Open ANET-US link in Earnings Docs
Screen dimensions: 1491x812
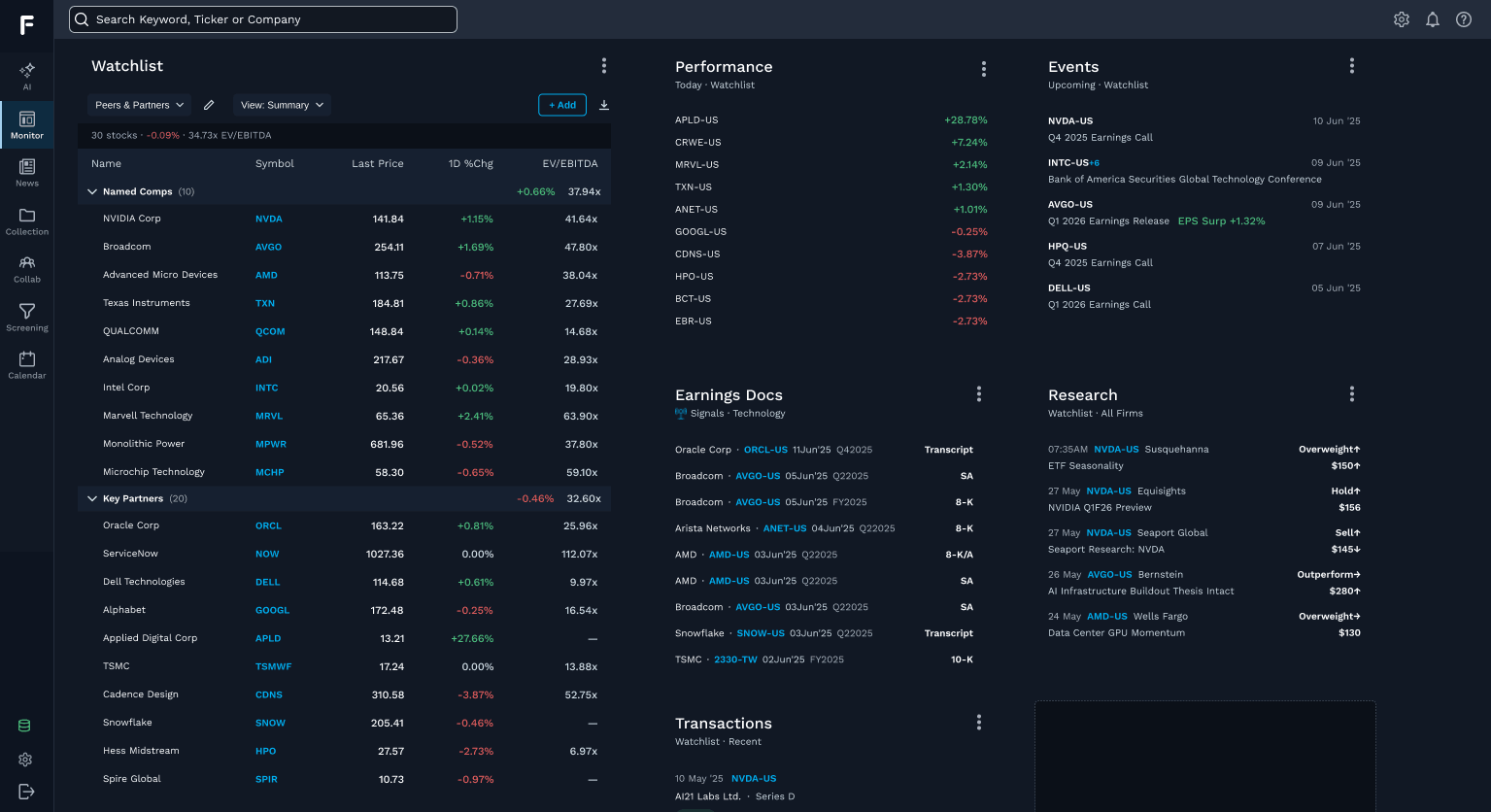(x=785, y=529)
